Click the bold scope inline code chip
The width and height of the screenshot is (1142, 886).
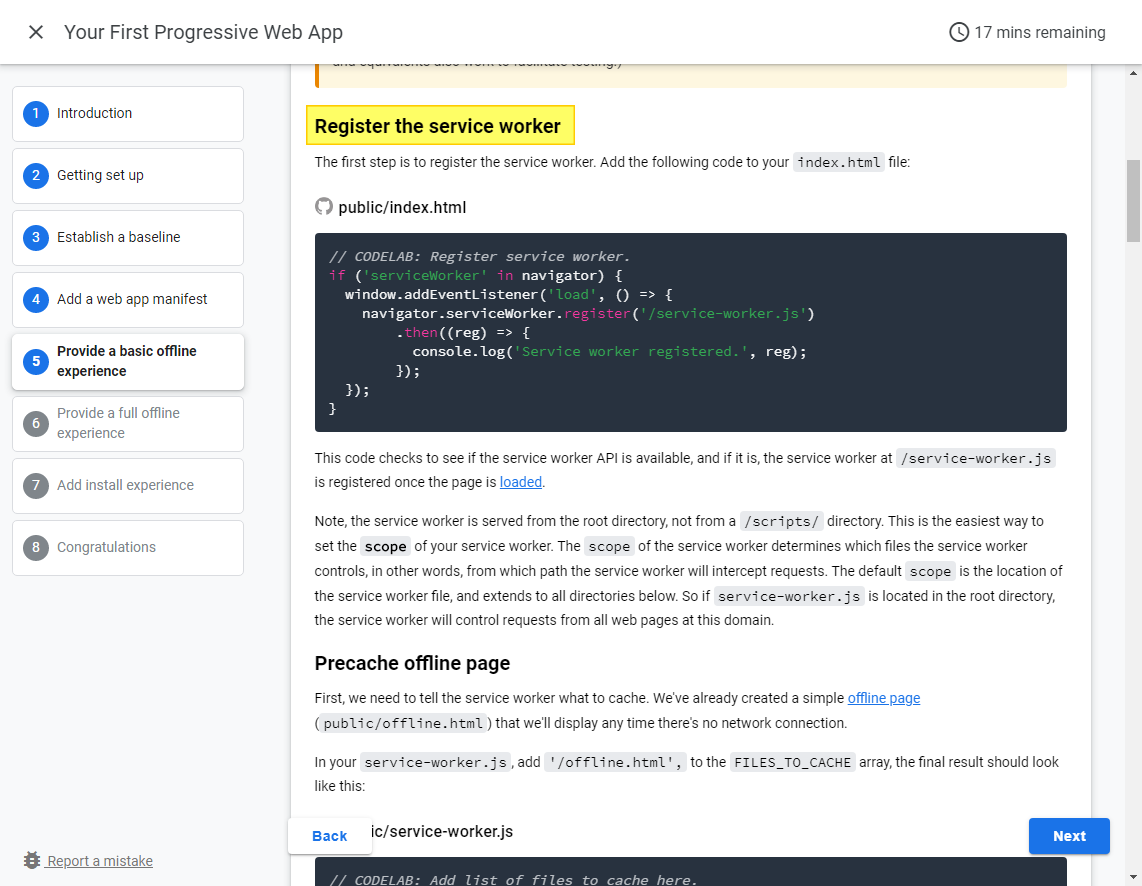coord(385,546)
